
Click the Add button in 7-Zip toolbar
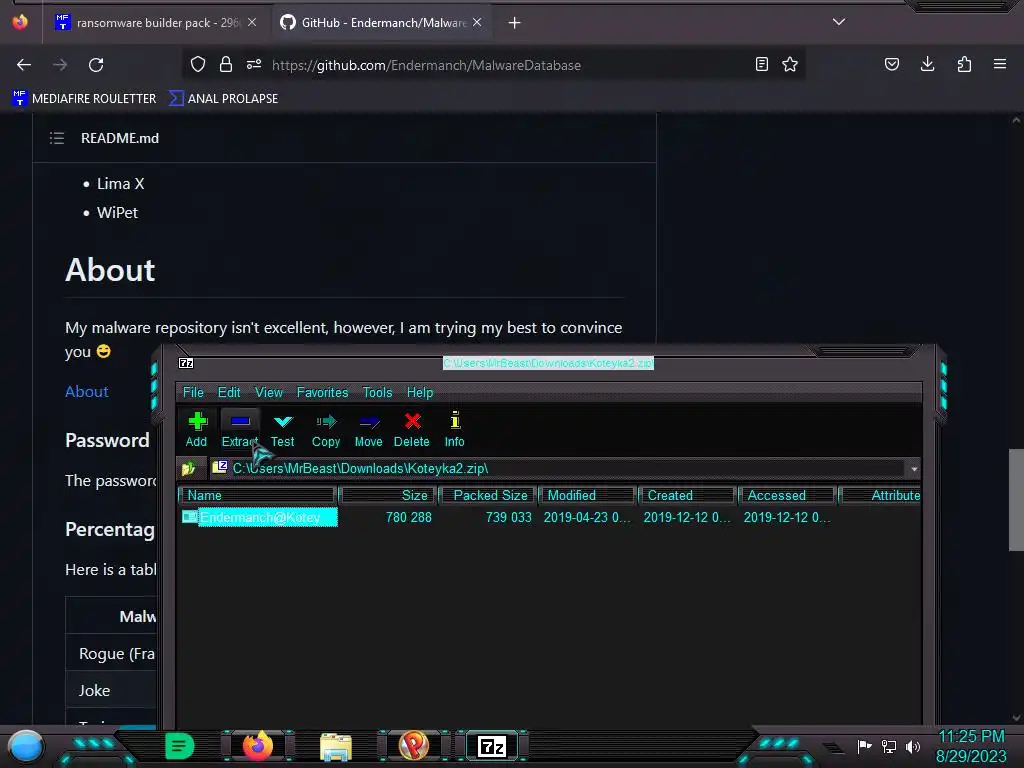pos(197,429)
